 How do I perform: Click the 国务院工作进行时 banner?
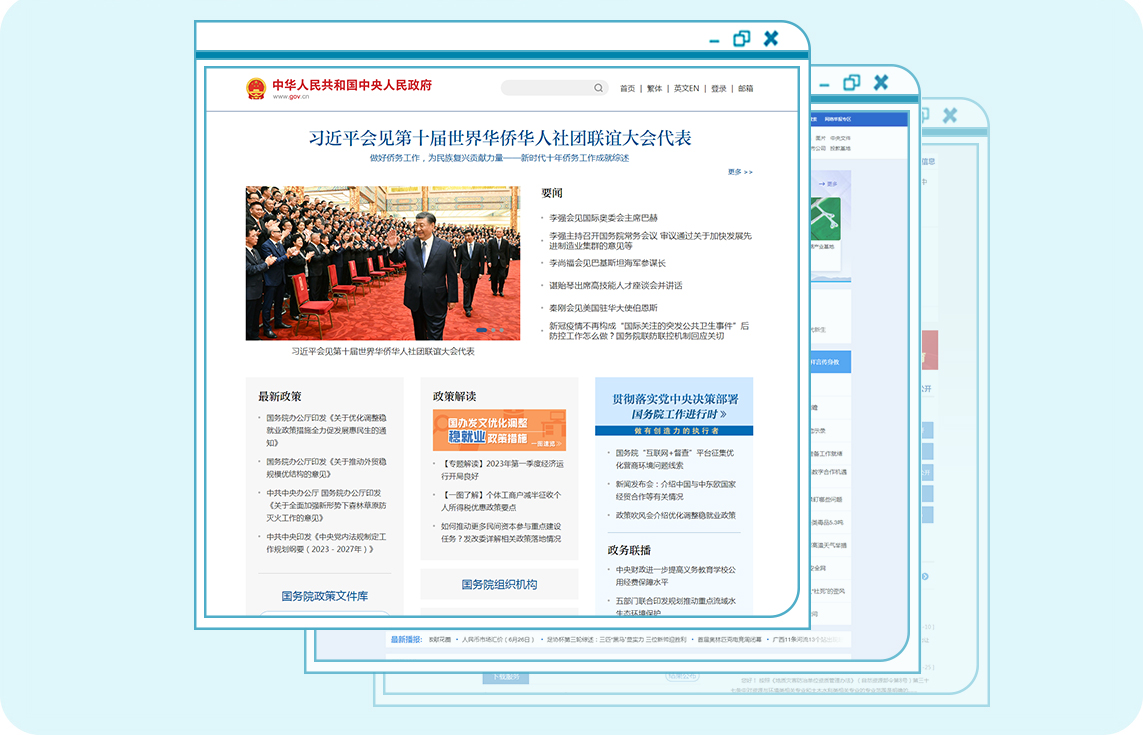pyautogui.click(x=674, y=407)
